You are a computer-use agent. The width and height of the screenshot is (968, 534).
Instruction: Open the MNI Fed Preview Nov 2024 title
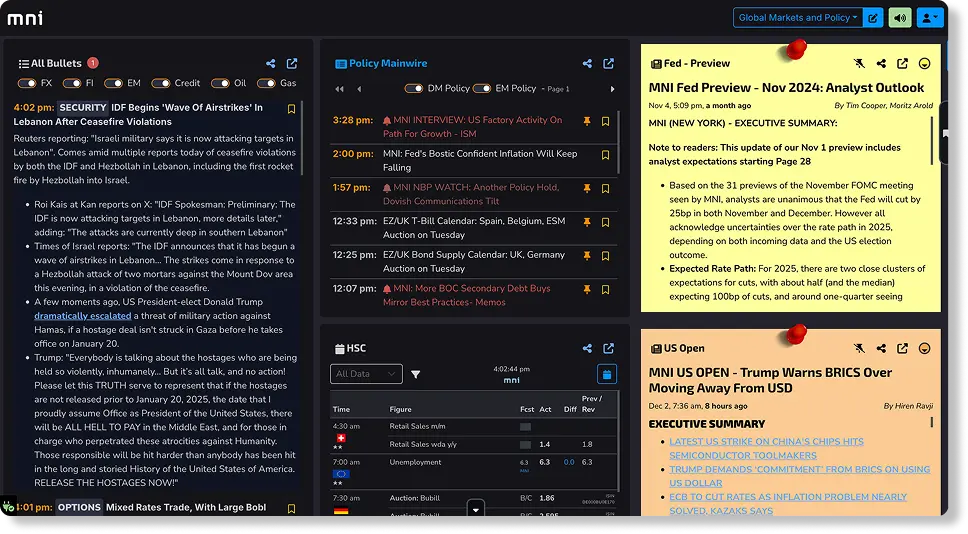(786, 88)
